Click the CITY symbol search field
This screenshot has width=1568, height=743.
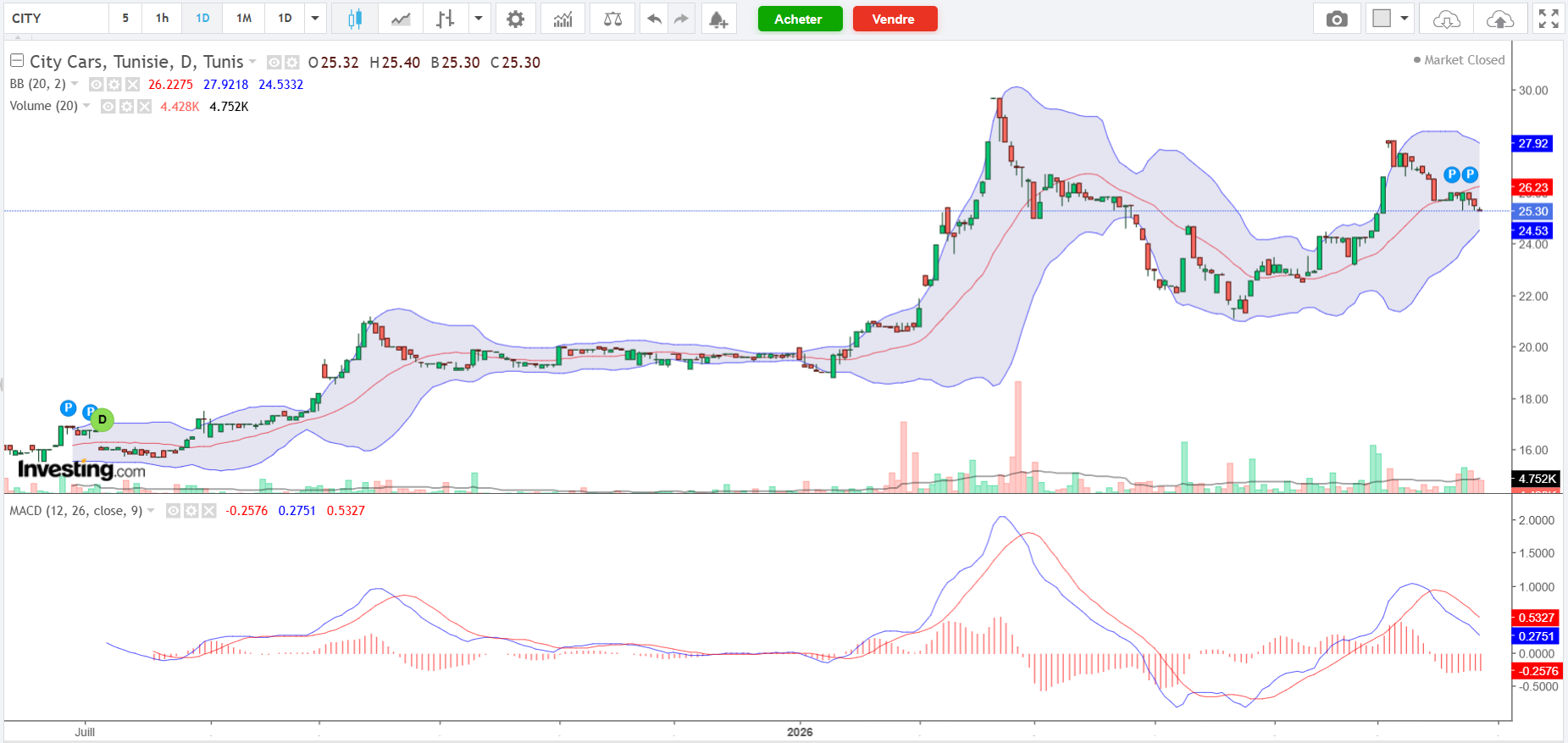[56, 19]
